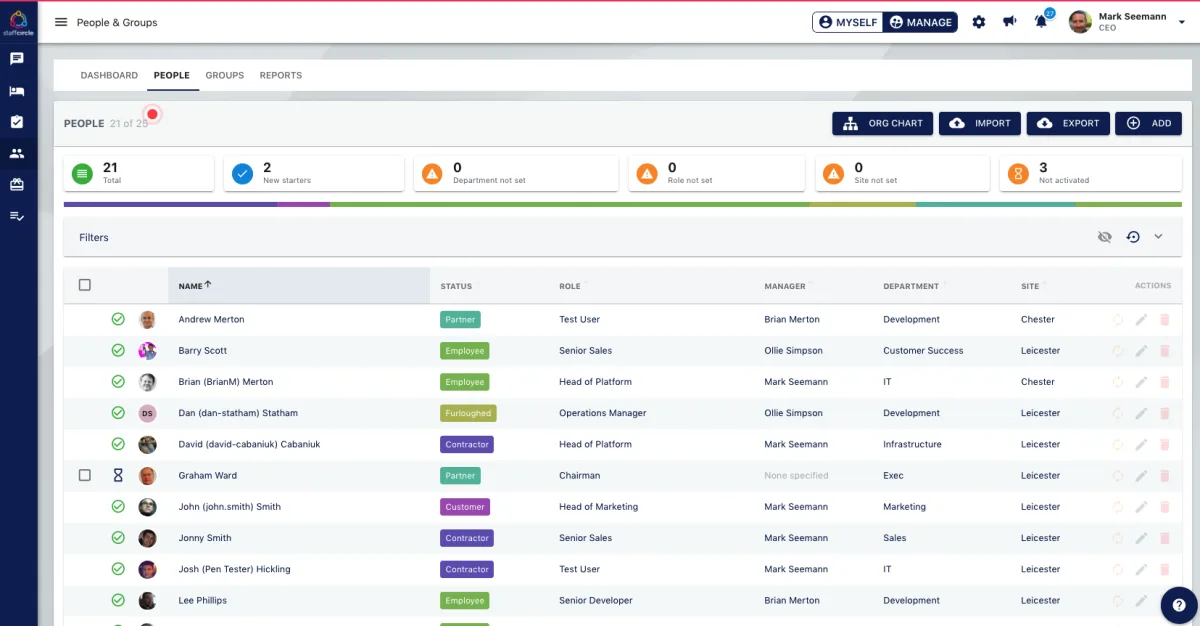Delete David Cabaniuk with trash icon
This screenshot has height=626, width=1200.
click(x=1164, y=444)
